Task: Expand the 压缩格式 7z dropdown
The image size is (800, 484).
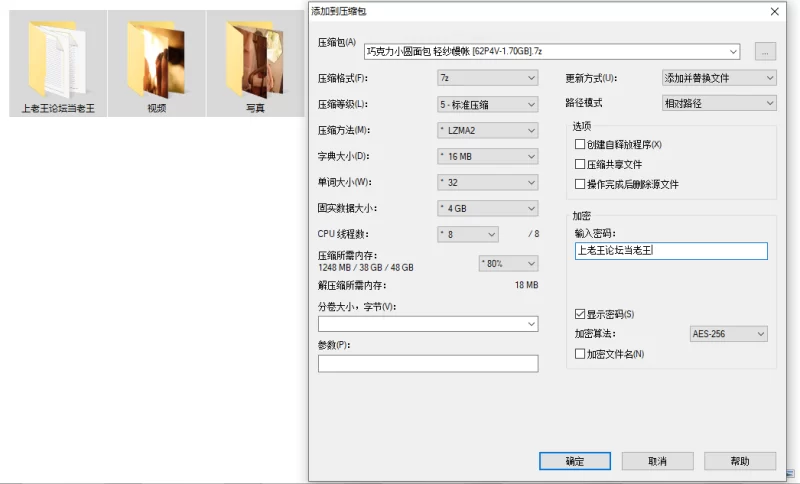Action: pos(488,78)
